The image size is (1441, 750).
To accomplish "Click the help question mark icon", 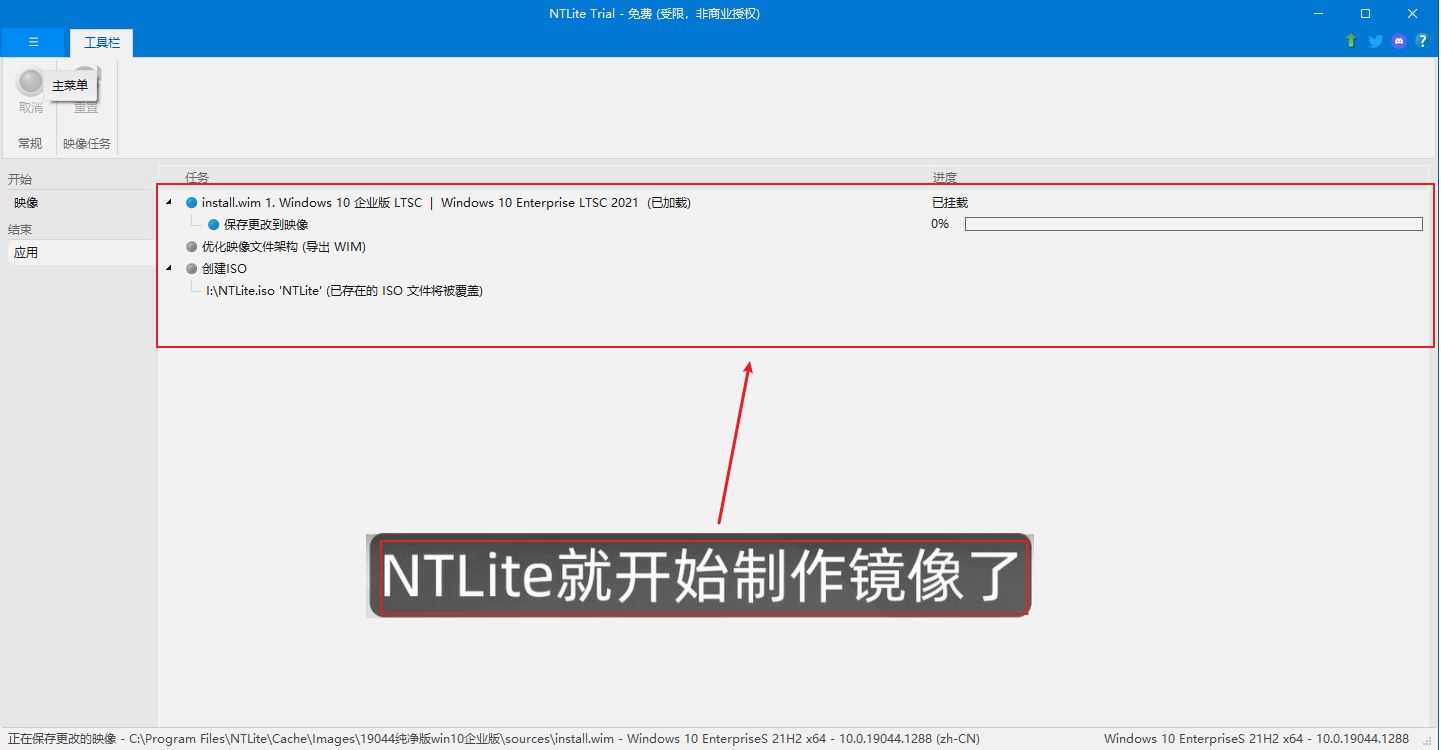I will point(1422,41).
